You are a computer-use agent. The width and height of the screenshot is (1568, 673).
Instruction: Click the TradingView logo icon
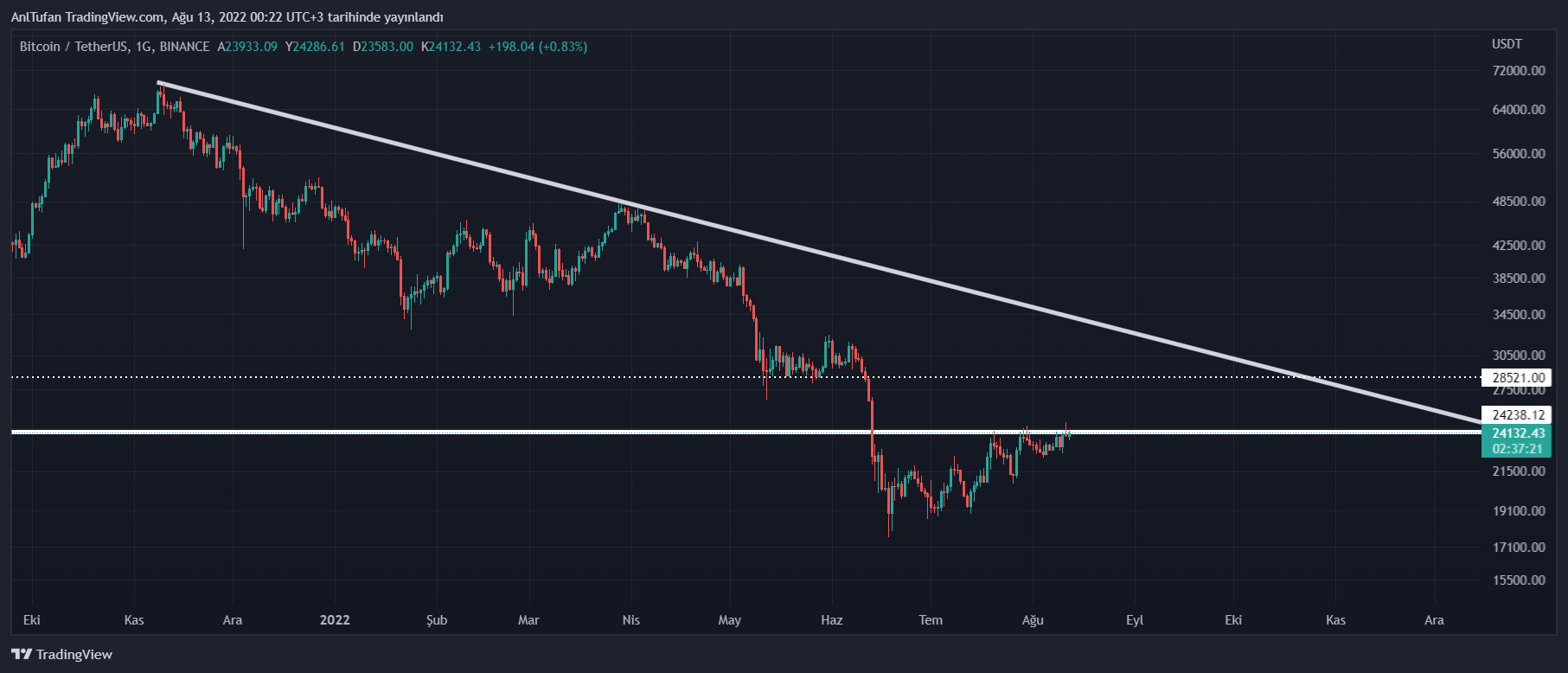coord(22,654)
